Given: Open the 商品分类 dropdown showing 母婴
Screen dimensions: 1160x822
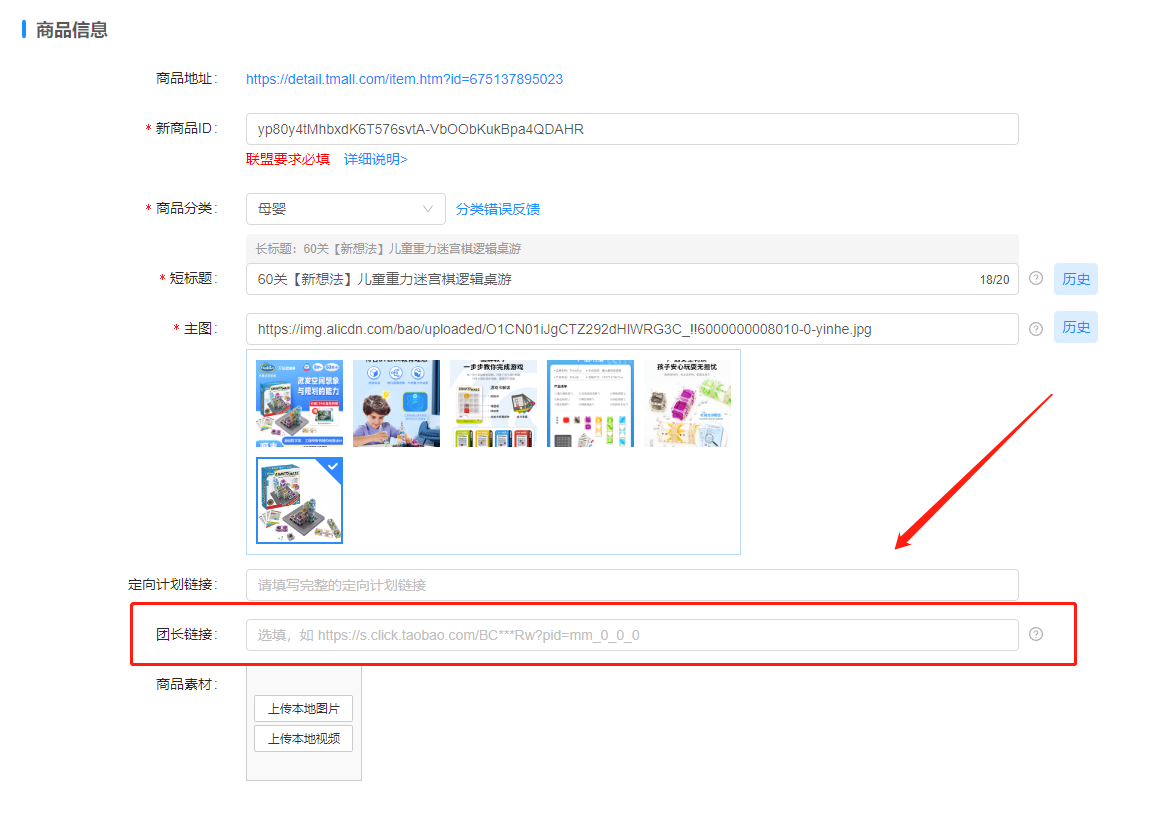Looking at the screenshot, I should [x=345, y=209].
